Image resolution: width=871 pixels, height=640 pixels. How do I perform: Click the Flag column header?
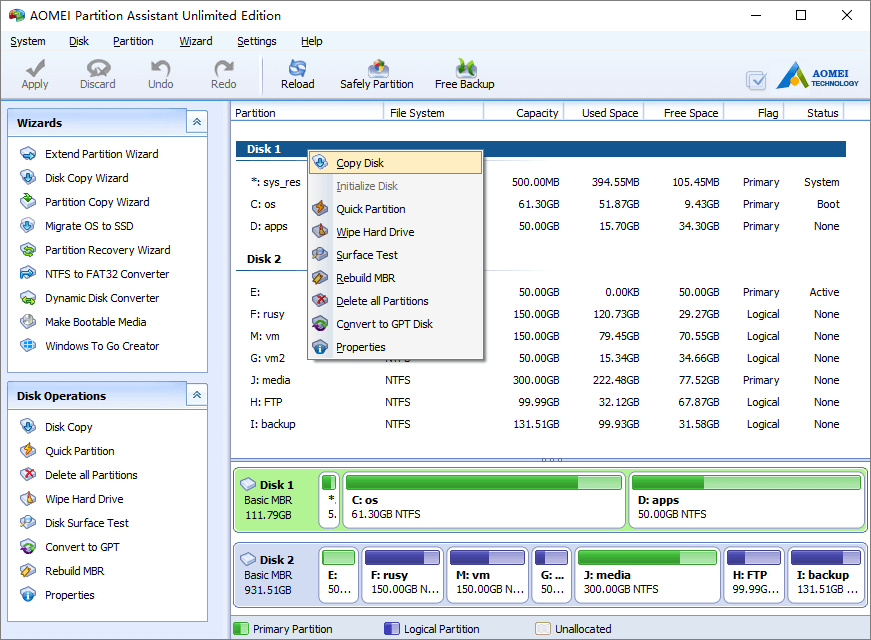[754, 113]
